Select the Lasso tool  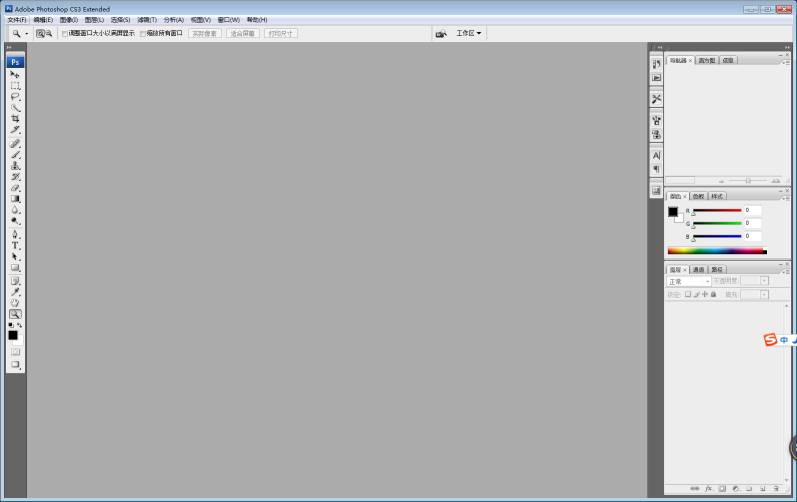(15, 97)
